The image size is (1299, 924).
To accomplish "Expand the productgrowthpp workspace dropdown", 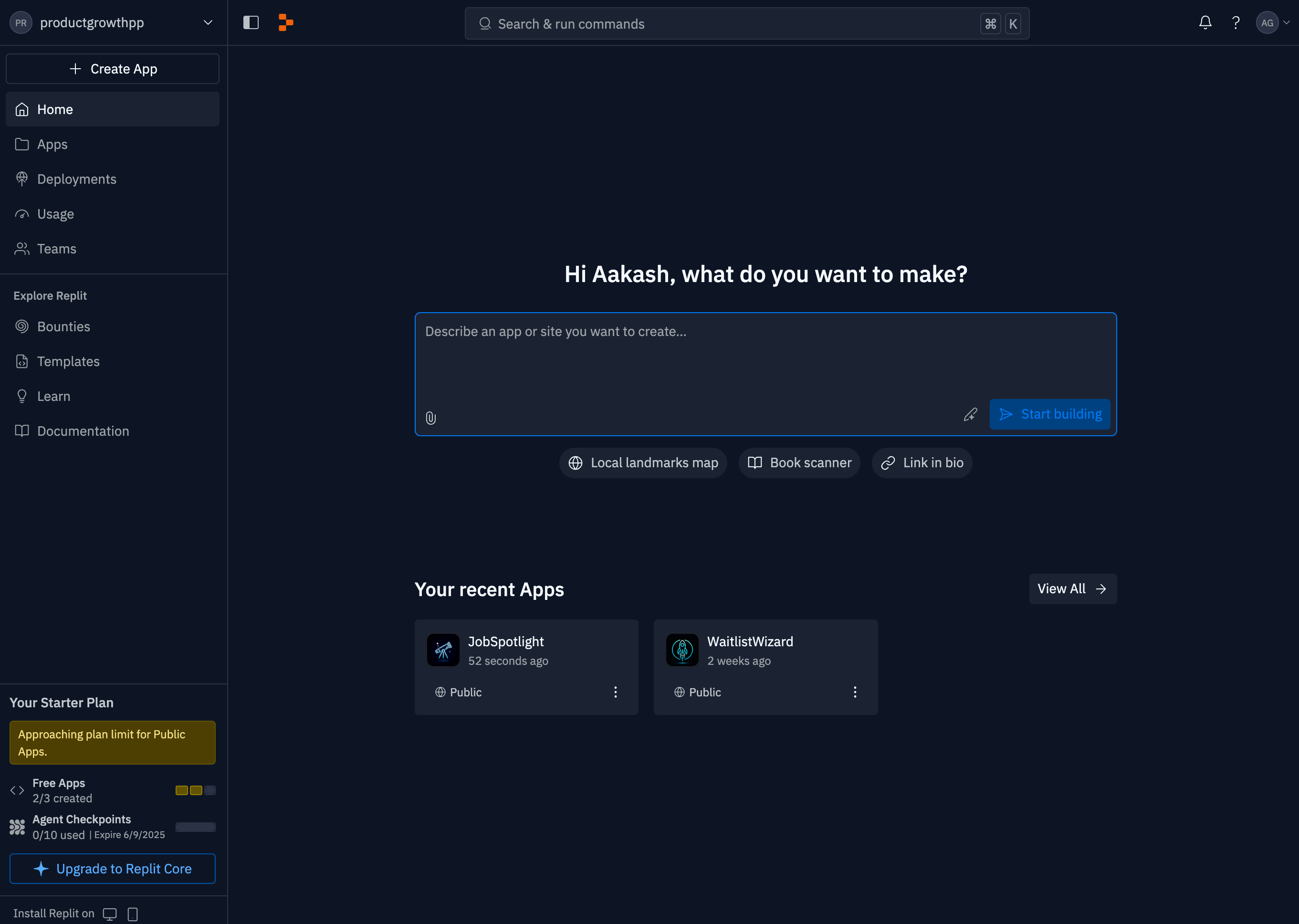I will 208,22.
